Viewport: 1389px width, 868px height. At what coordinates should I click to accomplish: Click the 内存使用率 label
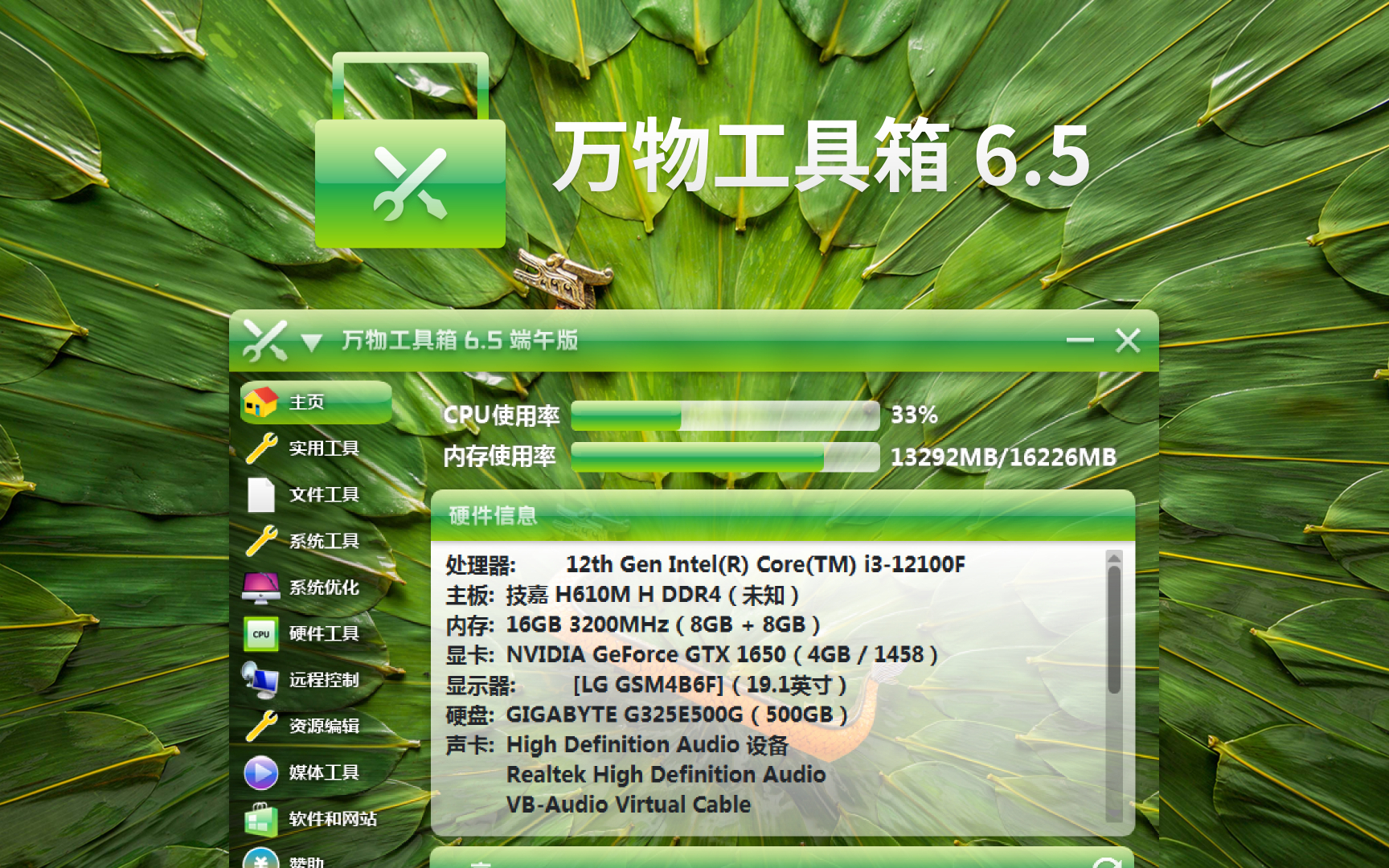click(499, 457)
